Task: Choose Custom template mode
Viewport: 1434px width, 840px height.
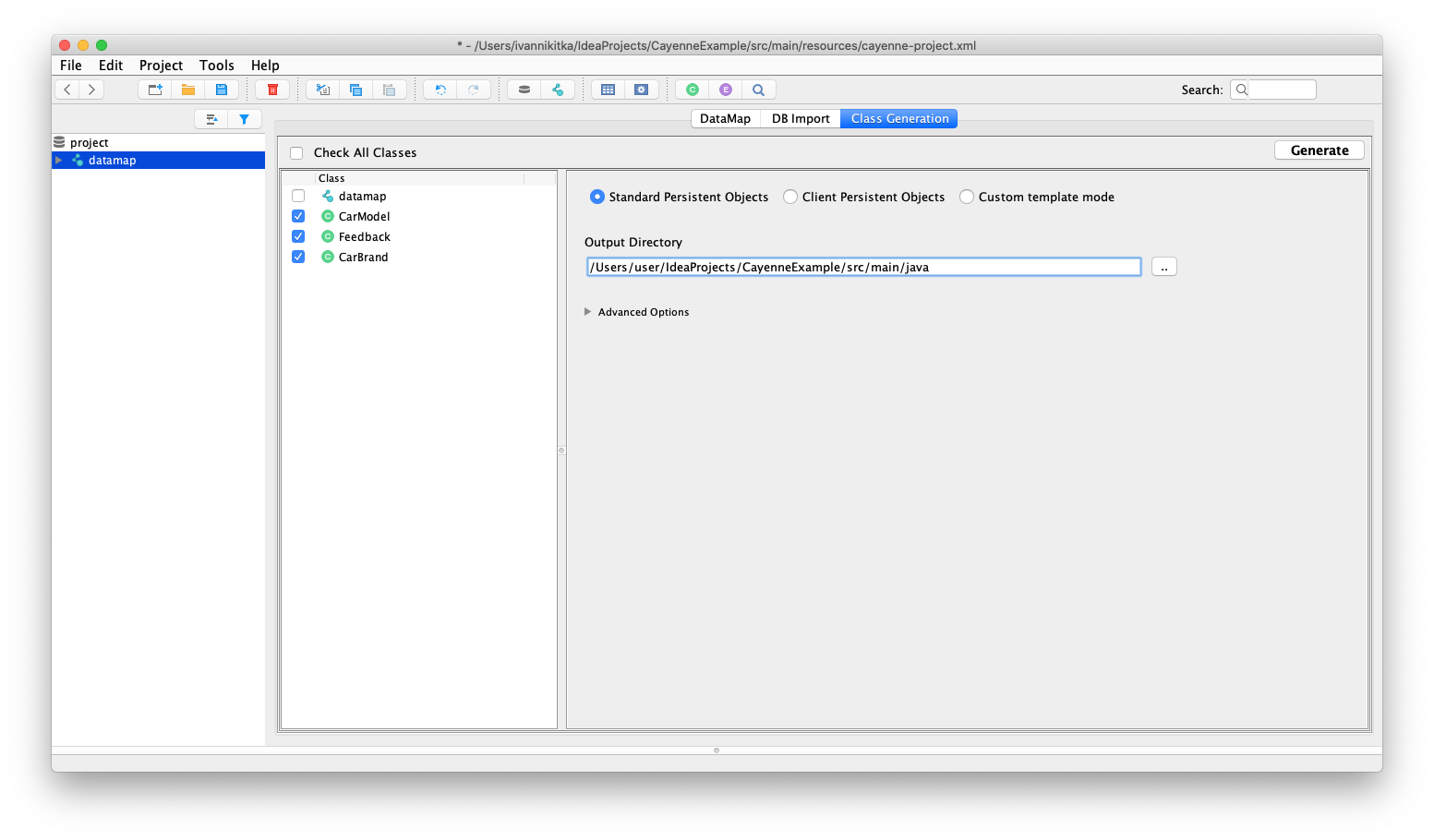Action: click(x=966, y=197)
